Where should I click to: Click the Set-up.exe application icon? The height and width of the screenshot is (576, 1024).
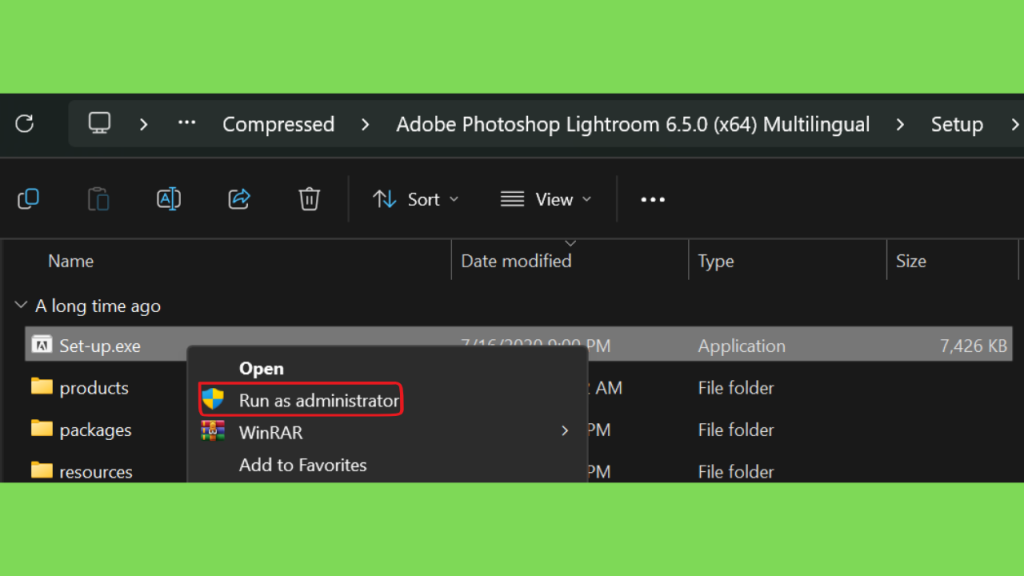42,344
